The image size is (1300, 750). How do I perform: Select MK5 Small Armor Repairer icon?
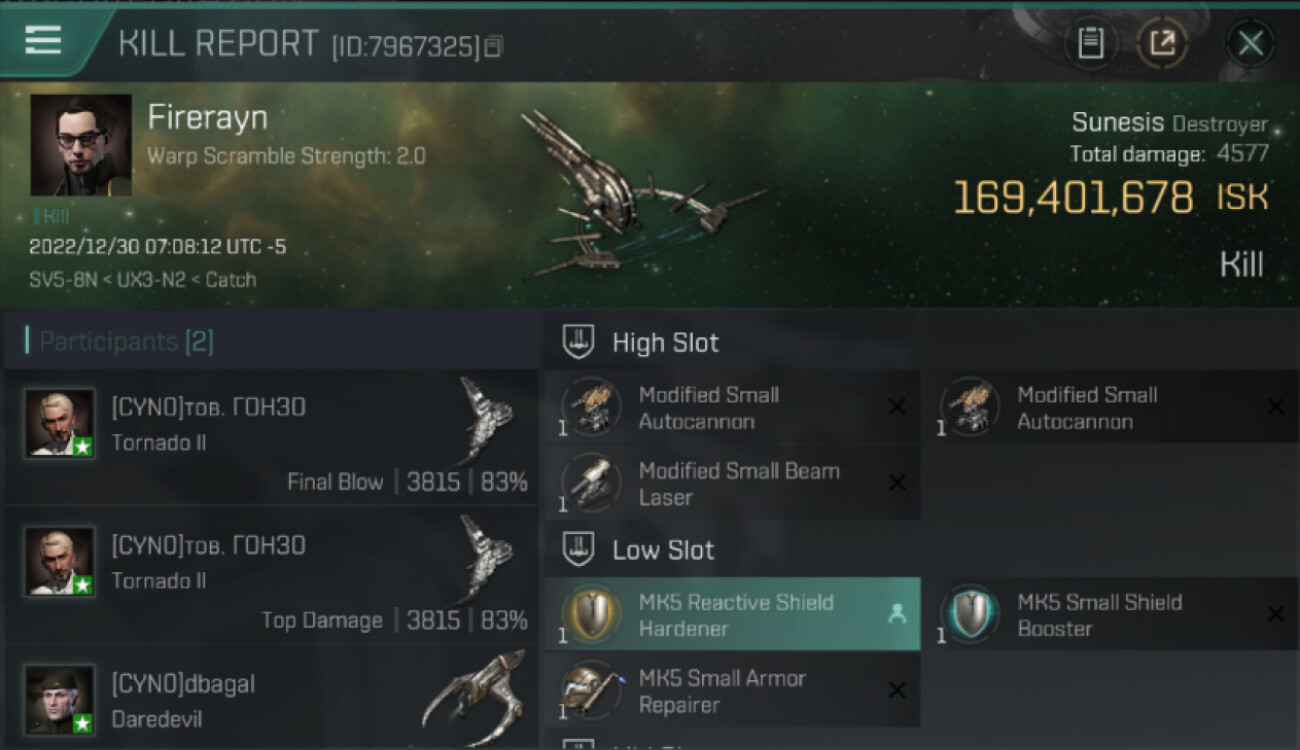(x=592, y=690)
